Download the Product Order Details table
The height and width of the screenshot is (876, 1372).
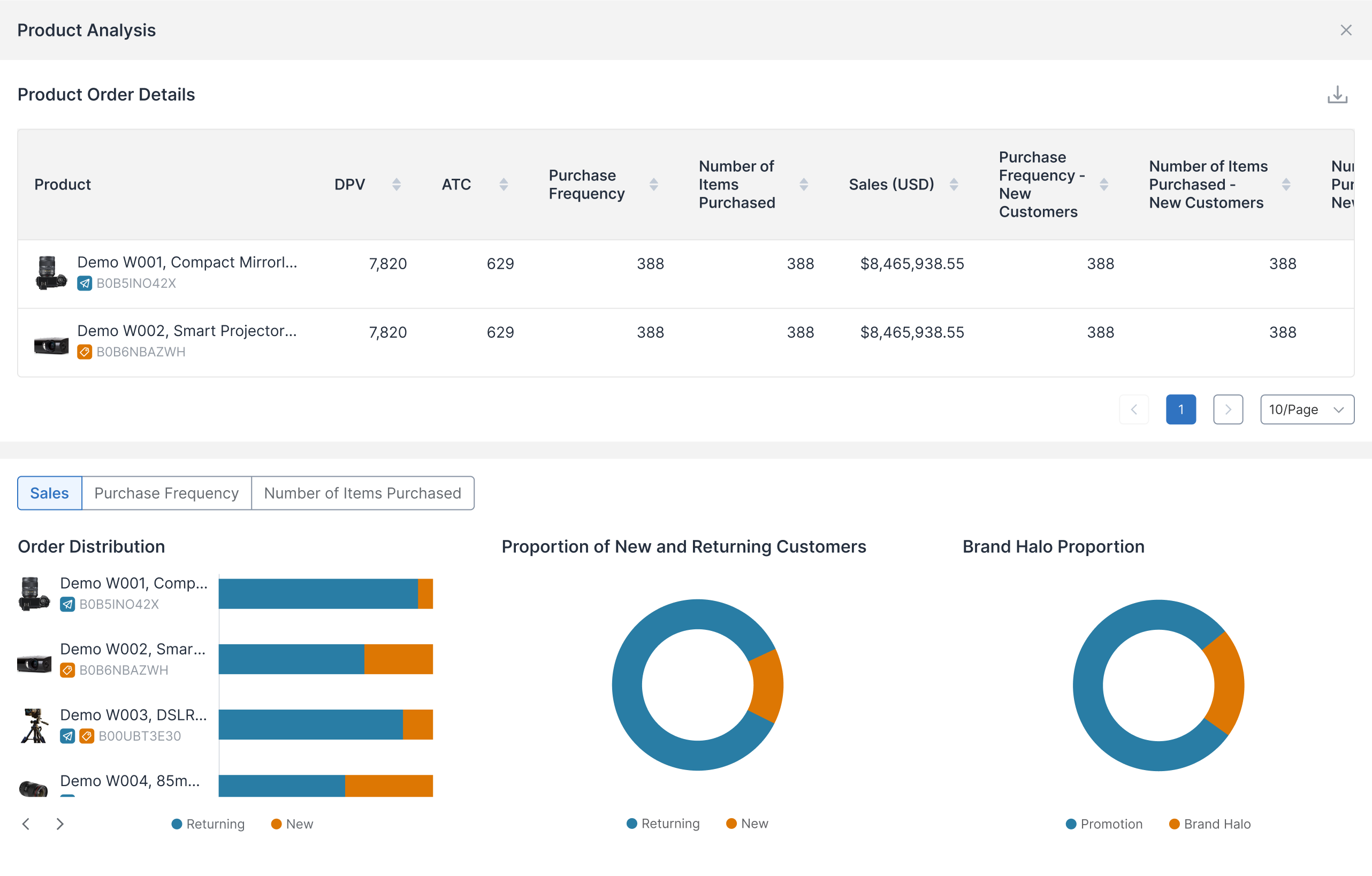pos(1337,95)
